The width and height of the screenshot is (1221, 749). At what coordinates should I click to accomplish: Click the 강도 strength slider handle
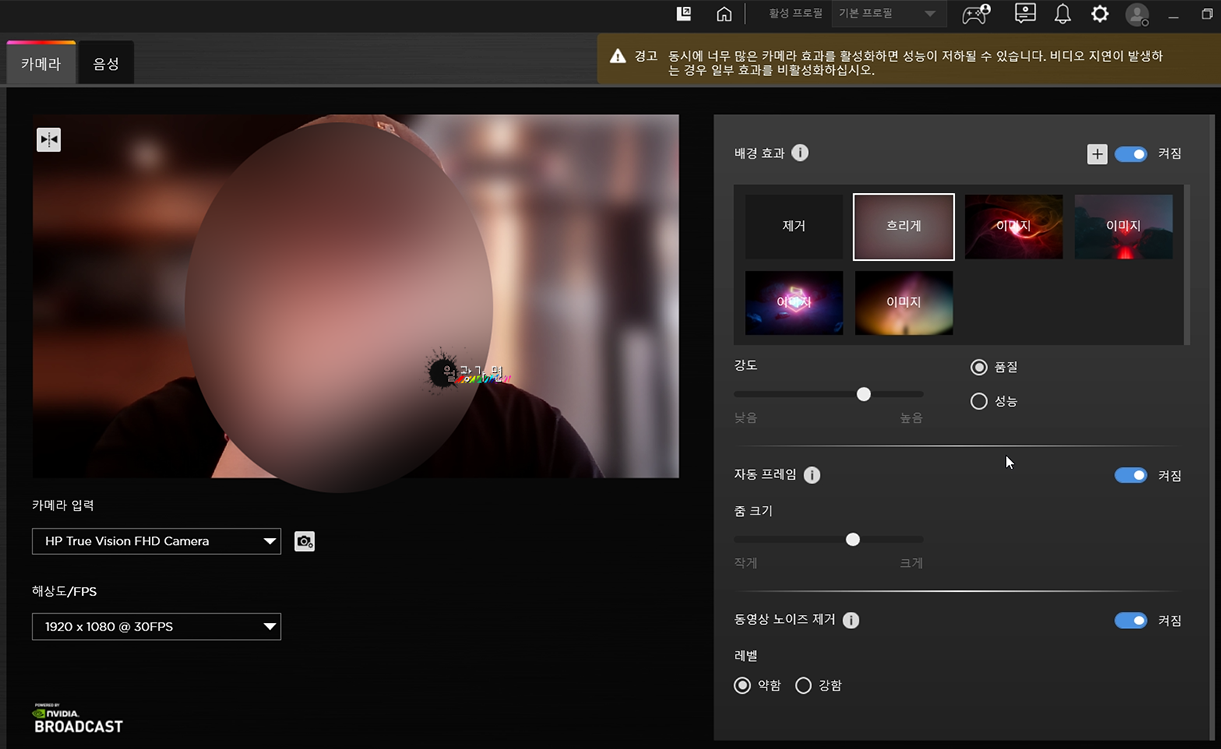(x=864, y=394)
